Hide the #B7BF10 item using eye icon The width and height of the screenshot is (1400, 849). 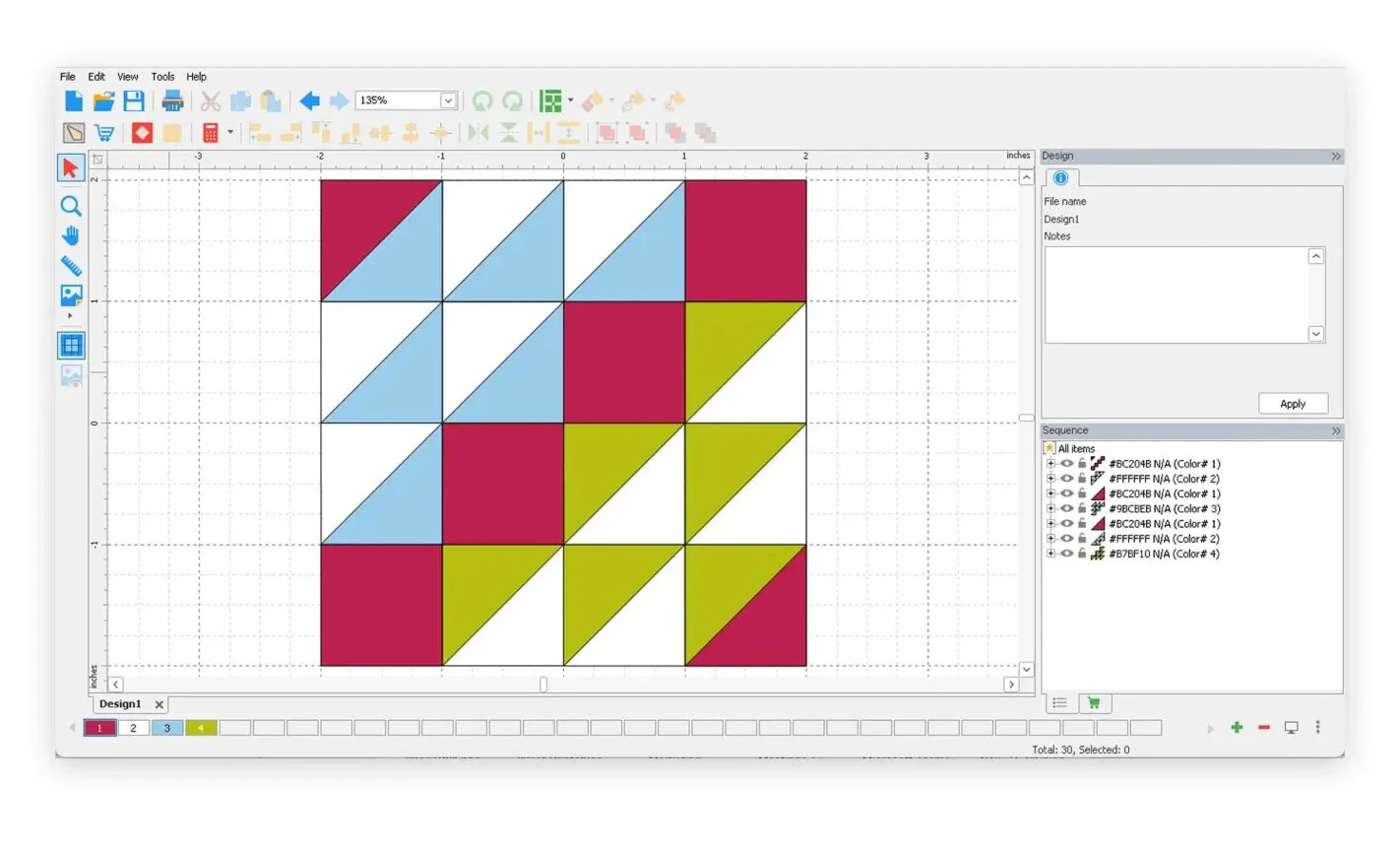1066,555
